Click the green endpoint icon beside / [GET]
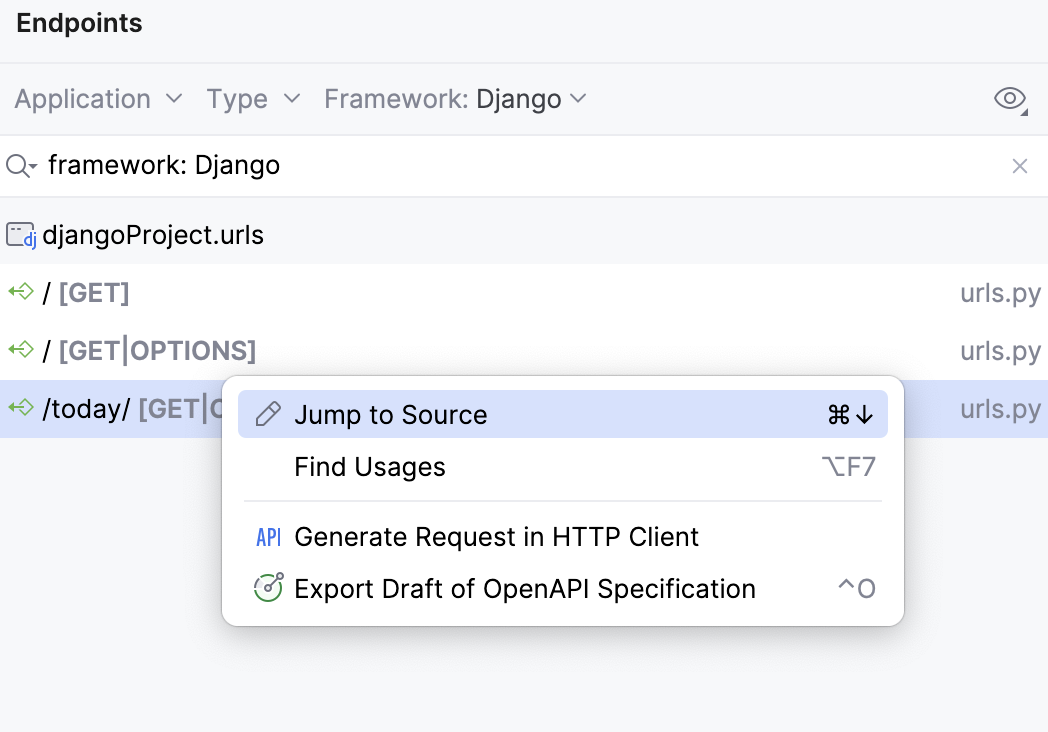1048x732 pixels. tap(18, 293)
